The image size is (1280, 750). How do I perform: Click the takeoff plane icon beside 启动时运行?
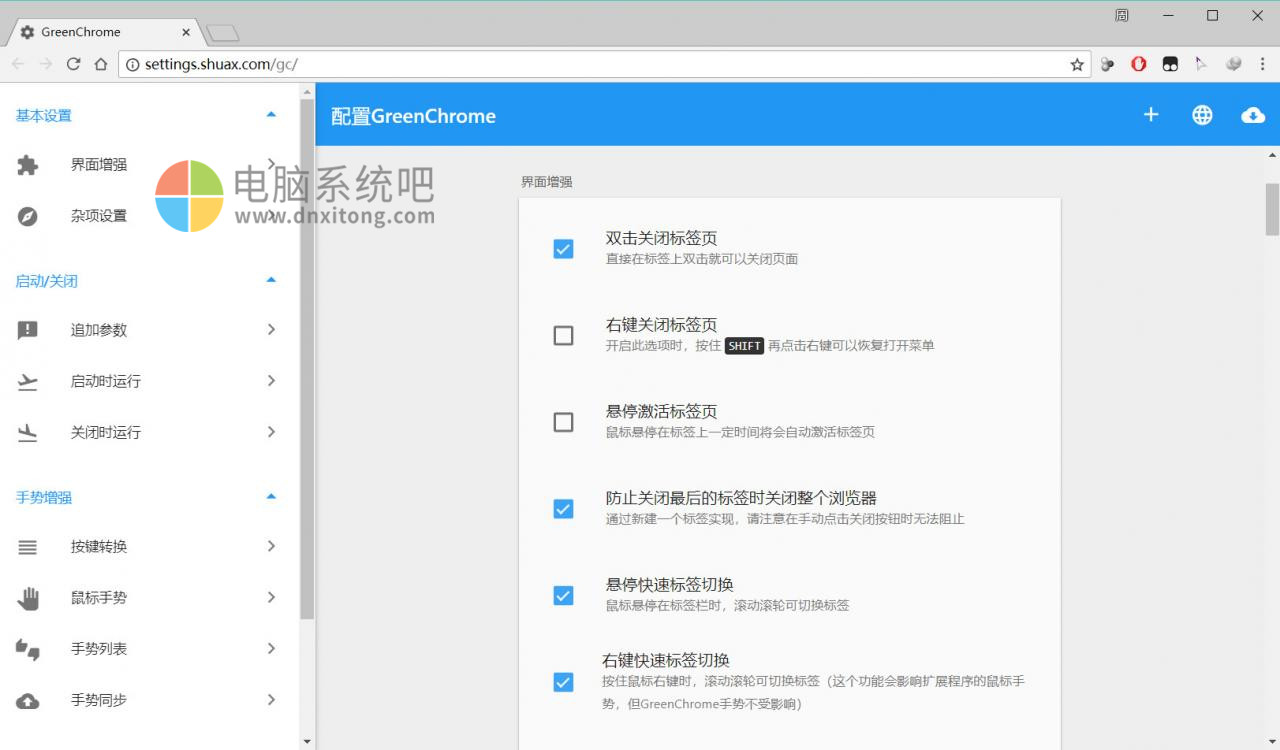click(x=28, y=381)
